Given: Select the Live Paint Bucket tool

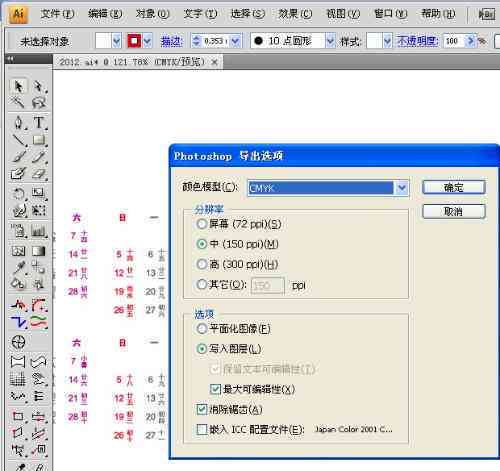Looking at the screenshot, I should (18, 284).
